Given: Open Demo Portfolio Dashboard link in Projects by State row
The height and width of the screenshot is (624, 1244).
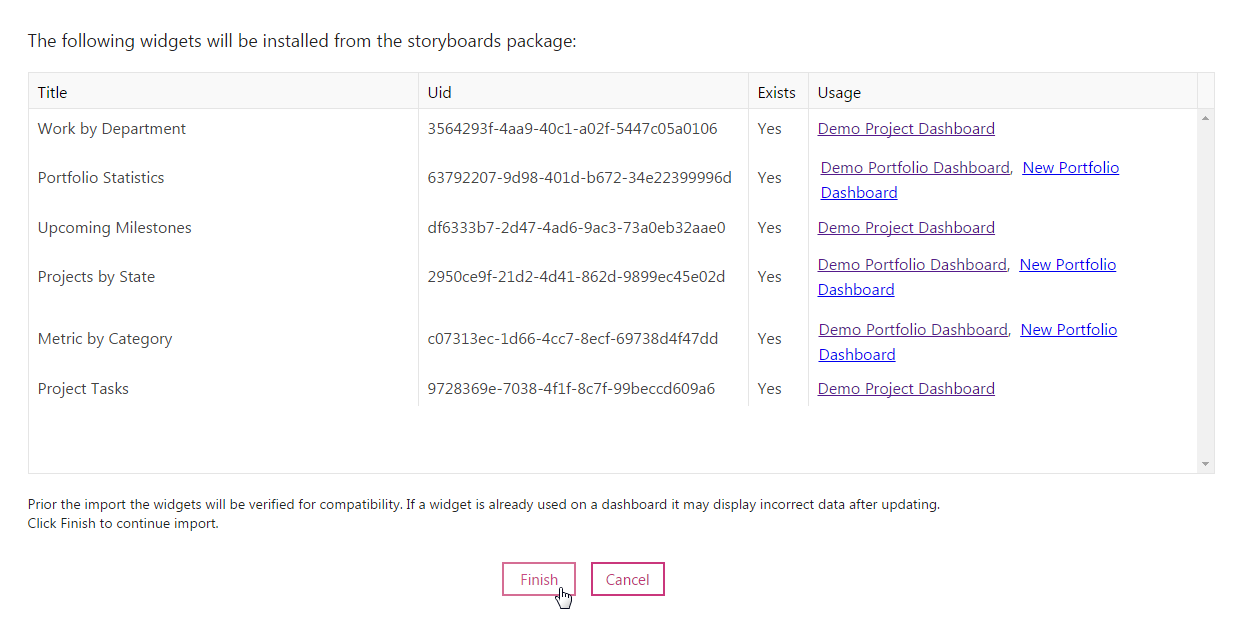Looking at the screenshot, I should point(912,264).
